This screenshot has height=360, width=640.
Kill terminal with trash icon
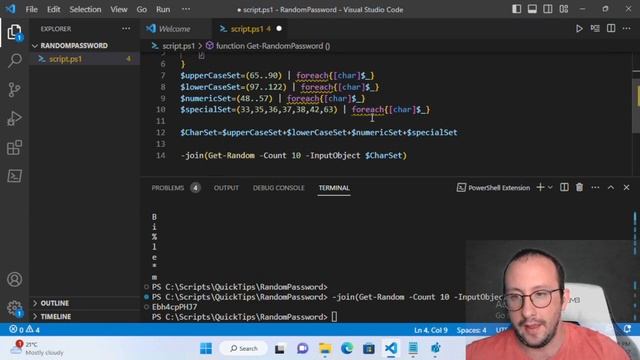[579, 187]
